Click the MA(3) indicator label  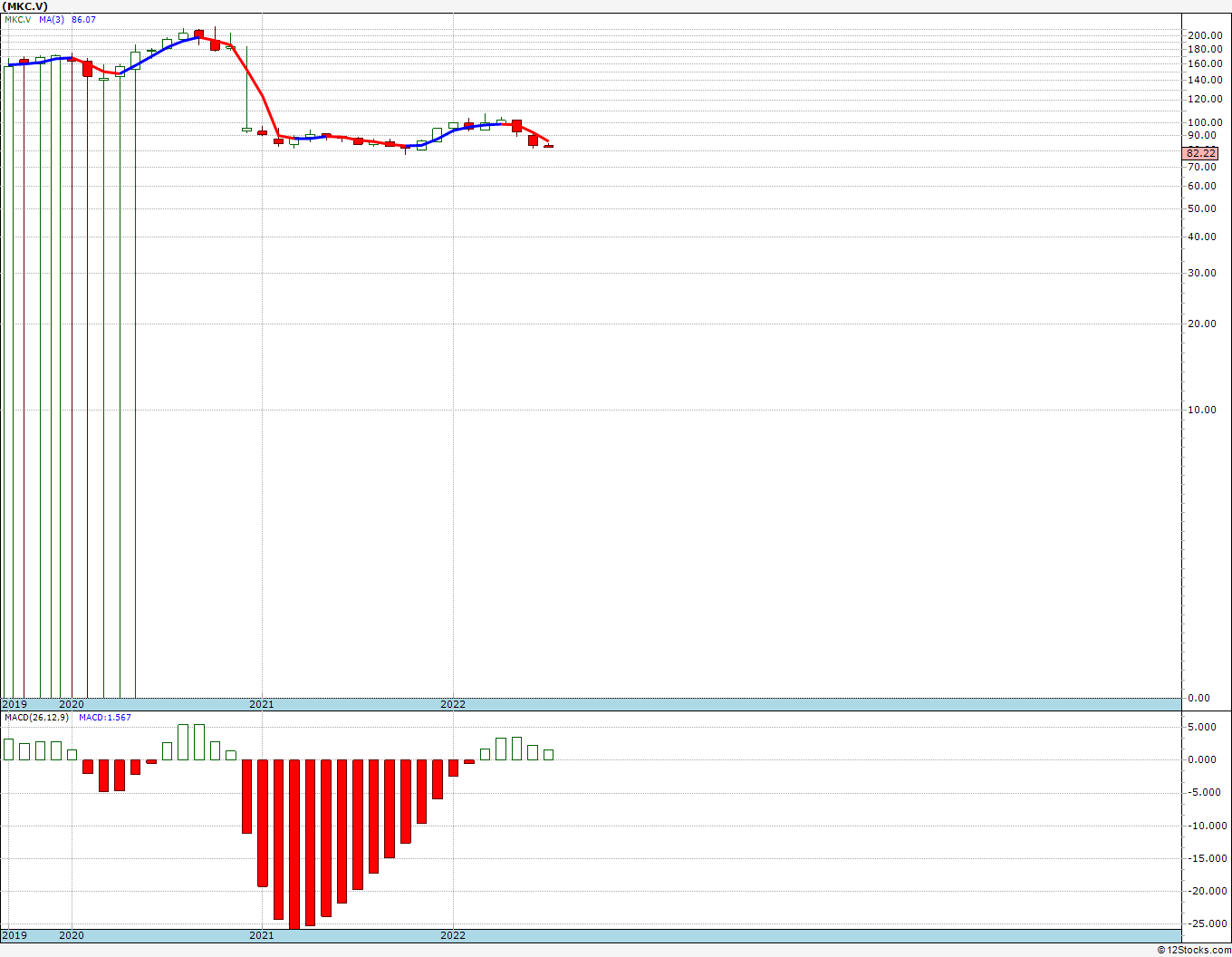(52, 19)
